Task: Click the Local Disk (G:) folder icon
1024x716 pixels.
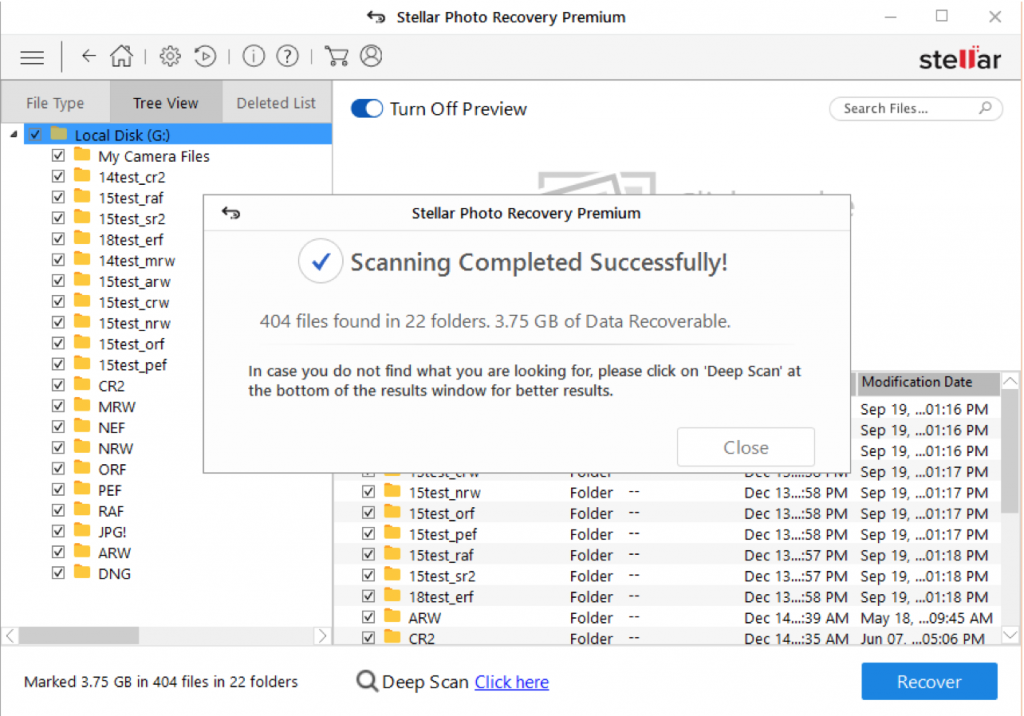Action: click(59, 134)
